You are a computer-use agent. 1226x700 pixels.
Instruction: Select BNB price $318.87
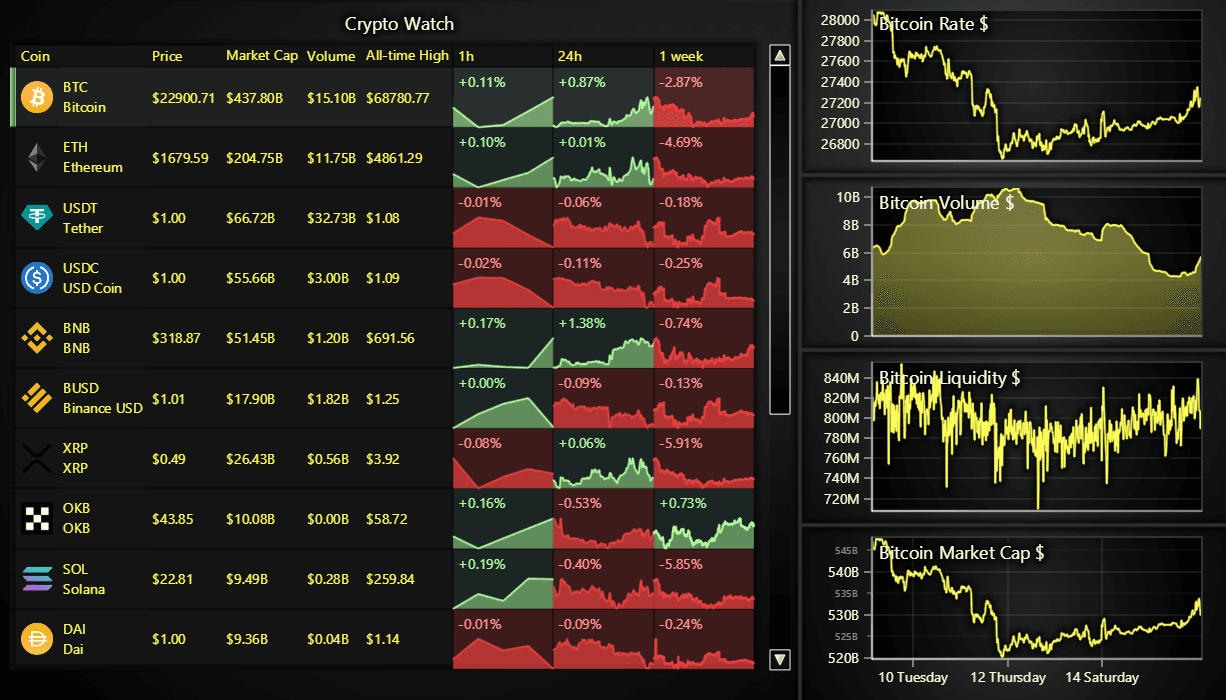pyautogui.click(x=176, y=338)
